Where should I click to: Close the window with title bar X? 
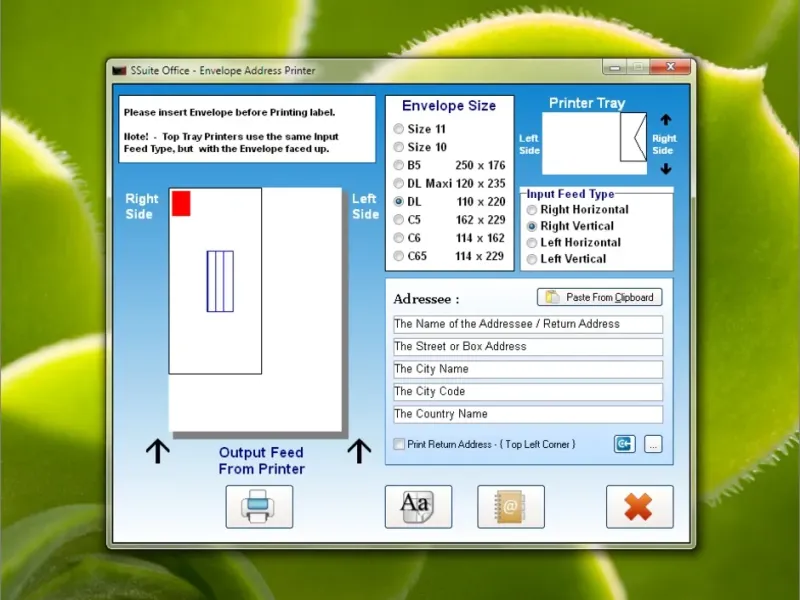(670, 67)
